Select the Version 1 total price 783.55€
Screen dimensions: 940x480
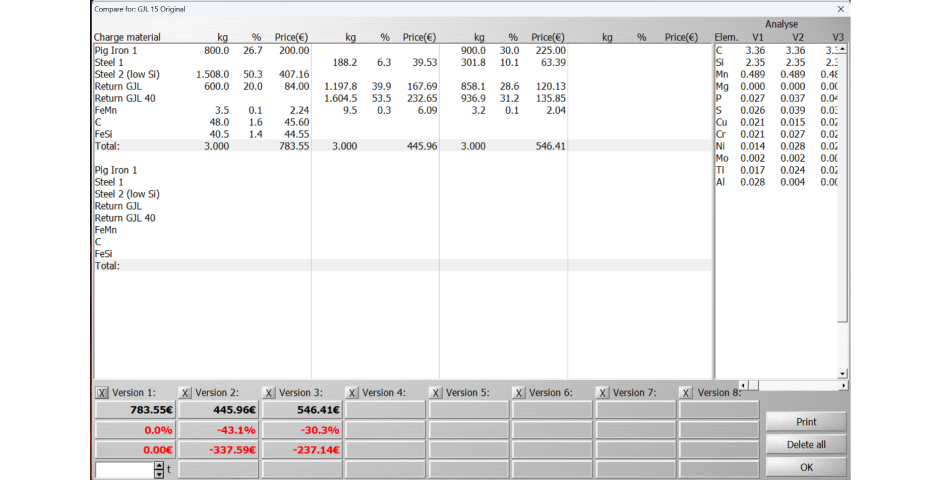point(135,410)
